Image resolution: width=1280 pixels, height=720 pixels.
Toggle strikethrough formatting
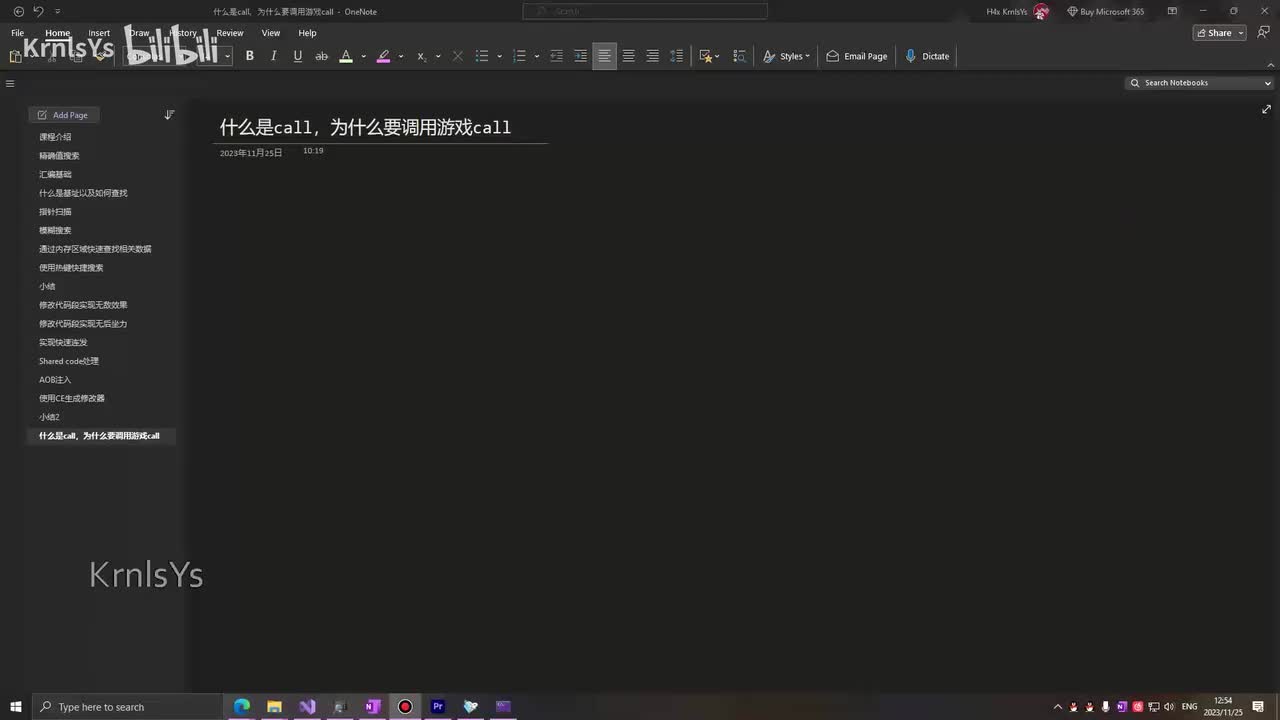coord(321,56)
